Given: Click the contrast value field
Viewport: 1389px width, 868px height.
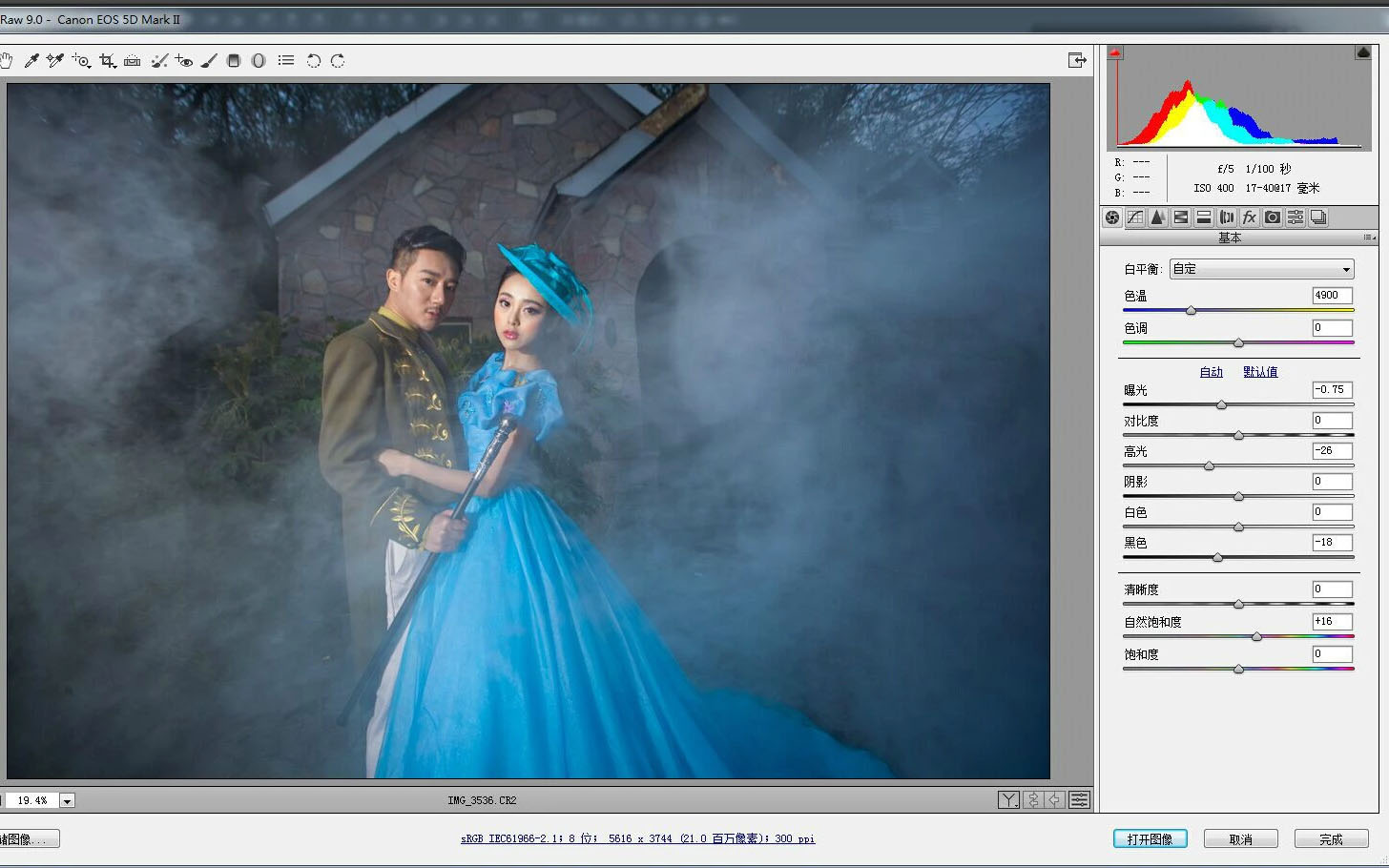Looking at the screenshot, I should (x=1332, y=421).
